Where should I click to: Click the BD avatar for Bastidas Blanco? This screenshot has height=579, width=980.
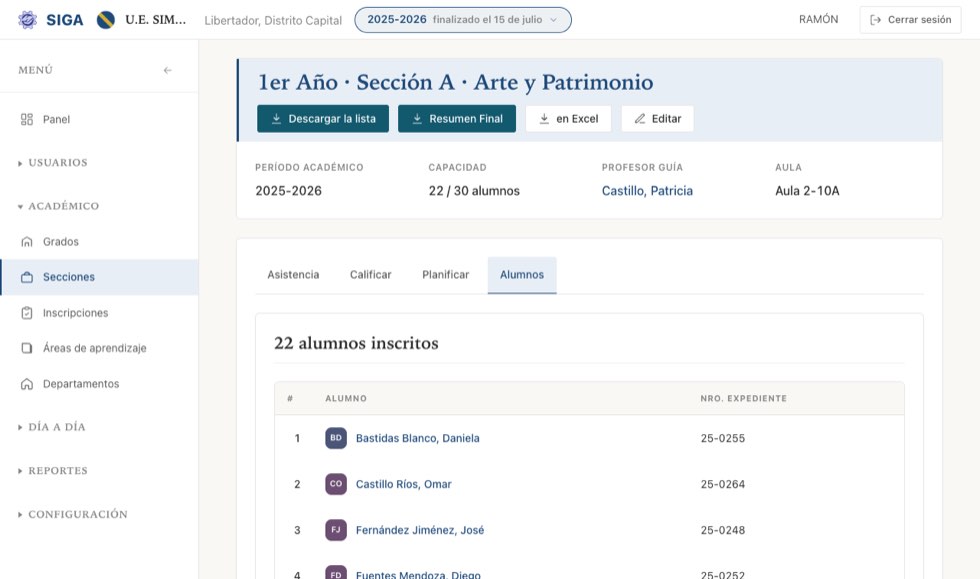tap(336, 438)
